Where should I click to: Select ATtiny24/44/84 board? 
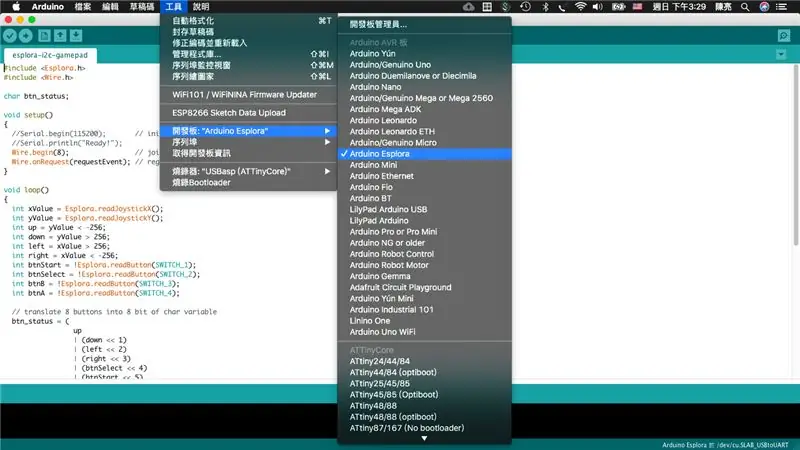click(424, 361)
